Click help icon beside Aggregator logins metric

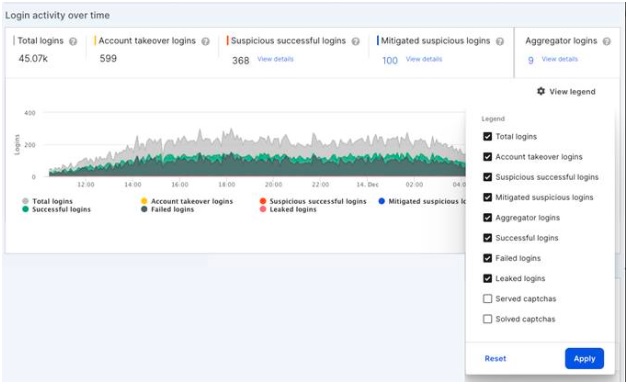(607, 41)
